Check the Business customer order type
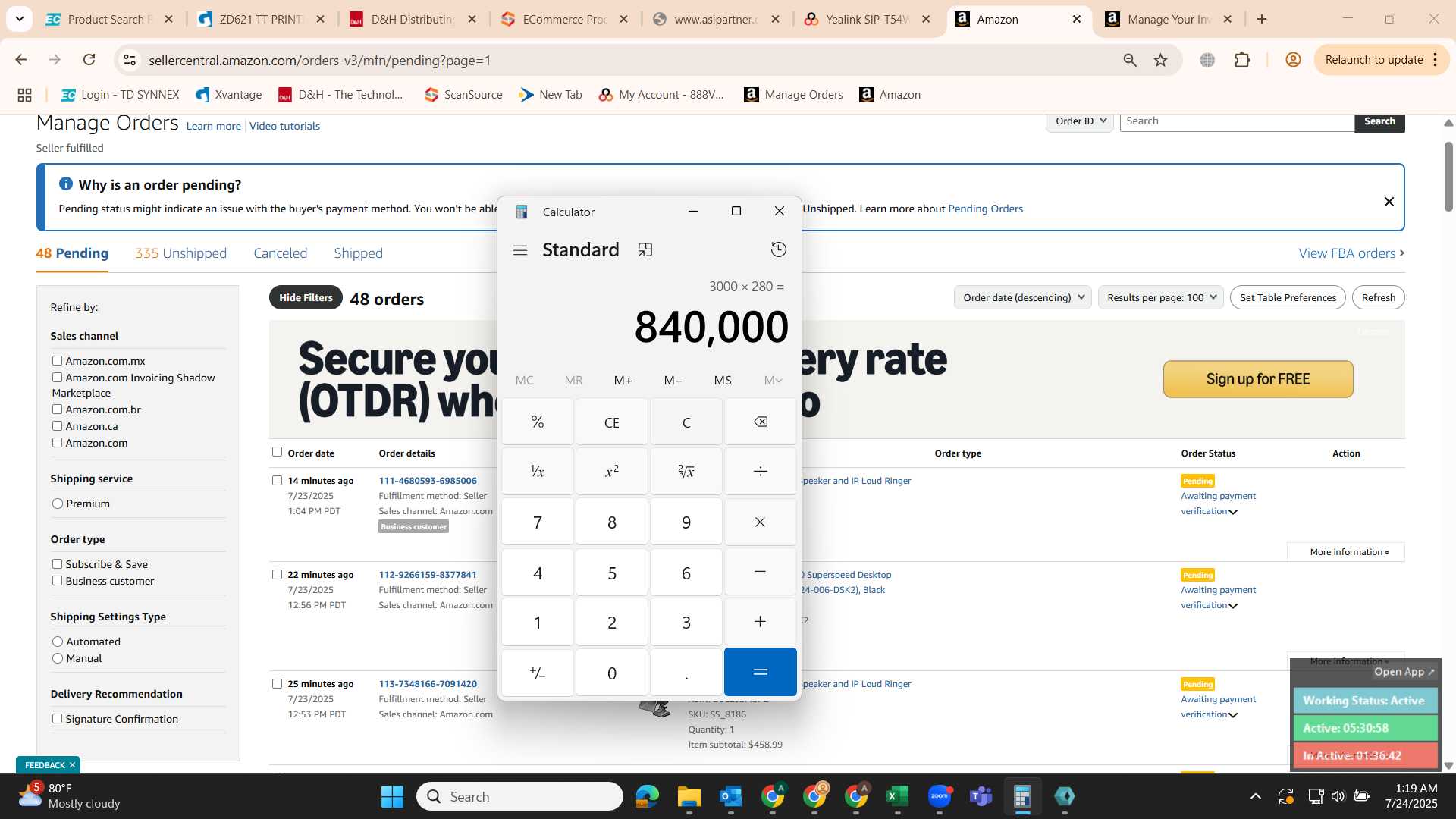1456x819 pixels. pyautogui.click(x=57, y=581)
